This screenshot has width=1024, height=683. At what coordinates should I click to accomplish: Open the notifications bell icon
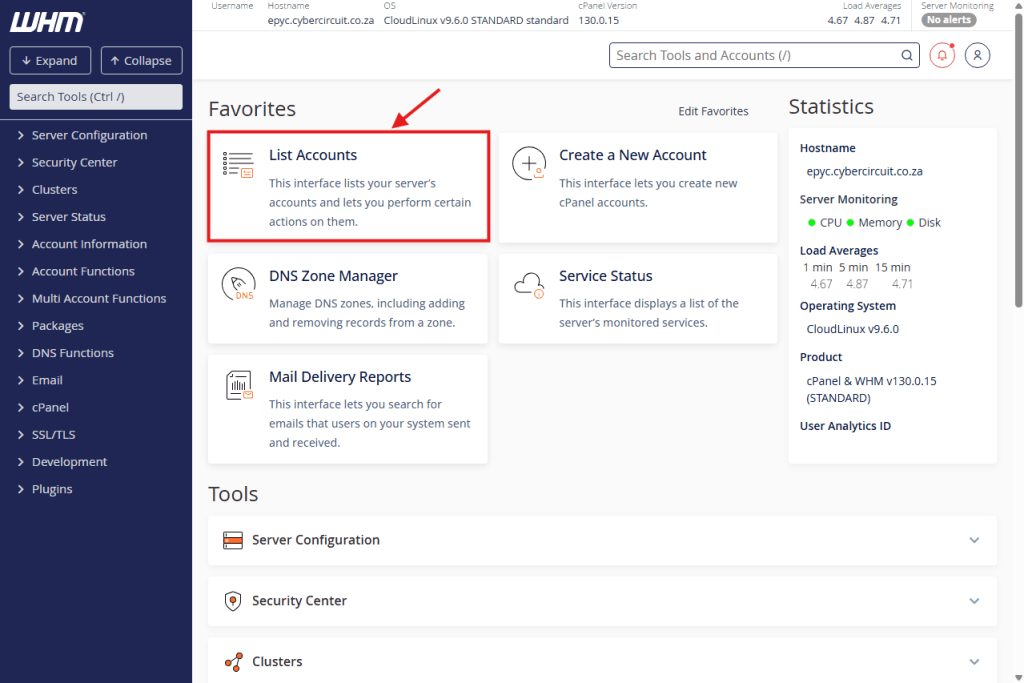tap(942, 56)
